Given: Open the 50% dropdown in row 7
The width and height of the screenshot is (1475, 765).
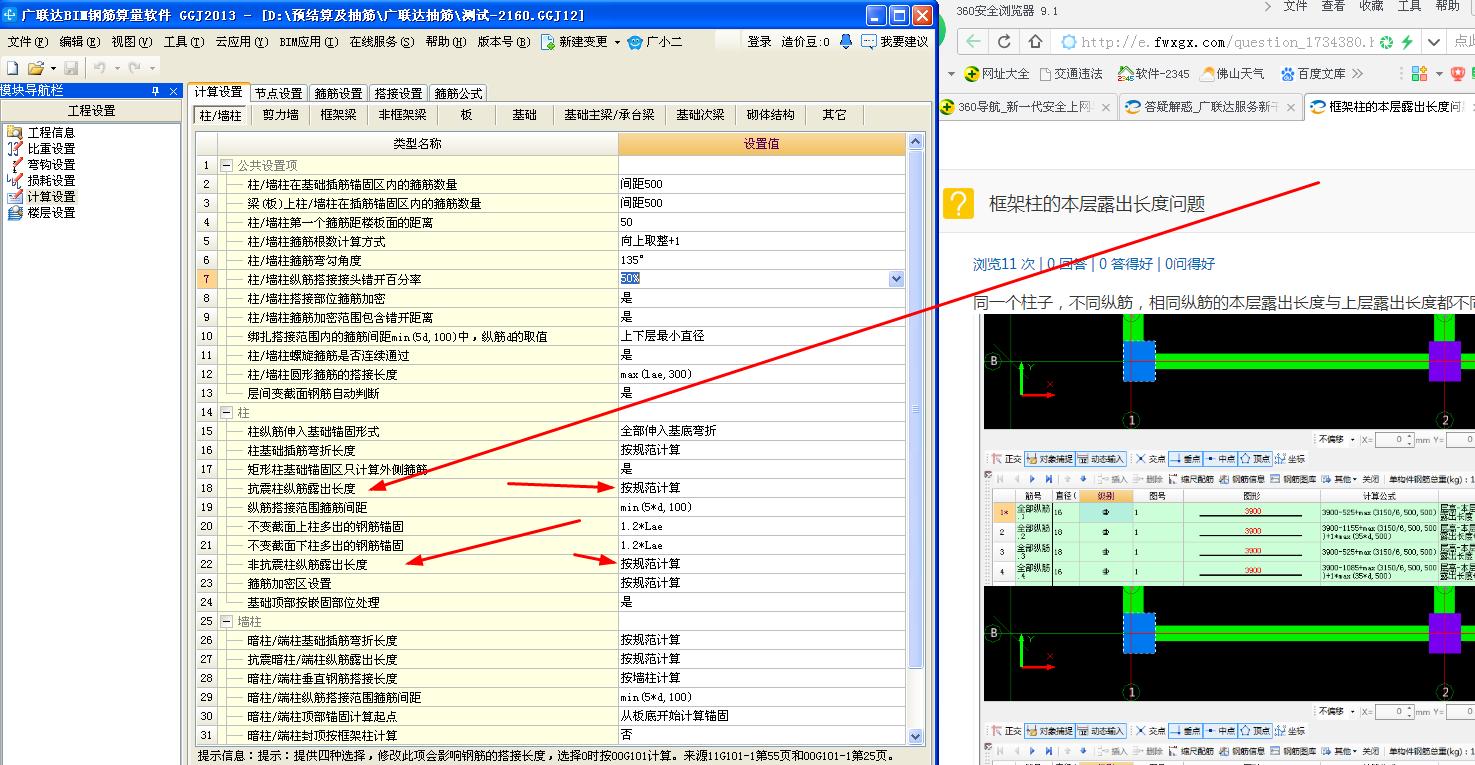Looking at the screenshot, I should pos(896,279).
